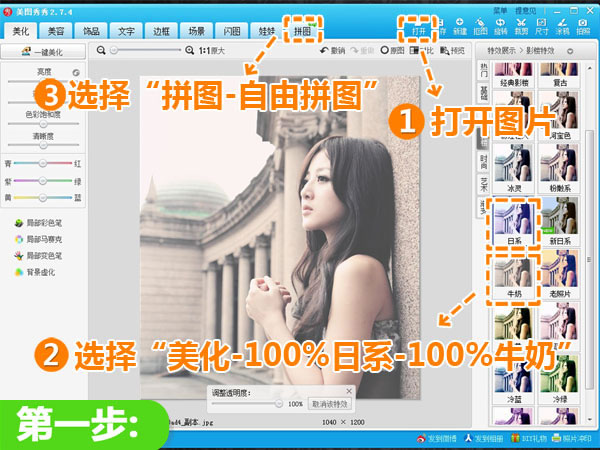The image size is (600, 450).
Task: Select the 热门 effects side tab
Action: tap(484, 71)
